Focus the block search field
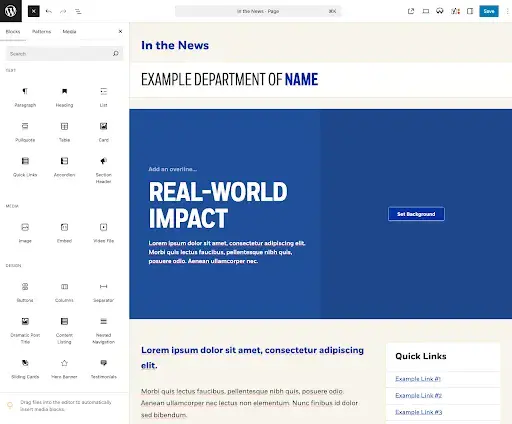Viewport: 512px width, 424px height. (64, 54)
